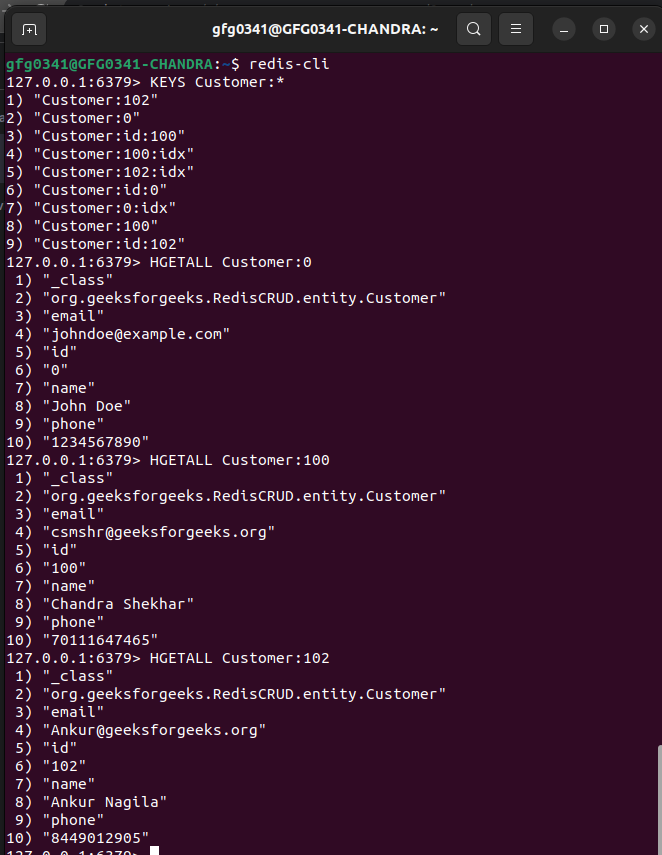Screen dimensions: 662x855
Task: Click the johndoe@example.com value
Action: (x=136, y=334)
